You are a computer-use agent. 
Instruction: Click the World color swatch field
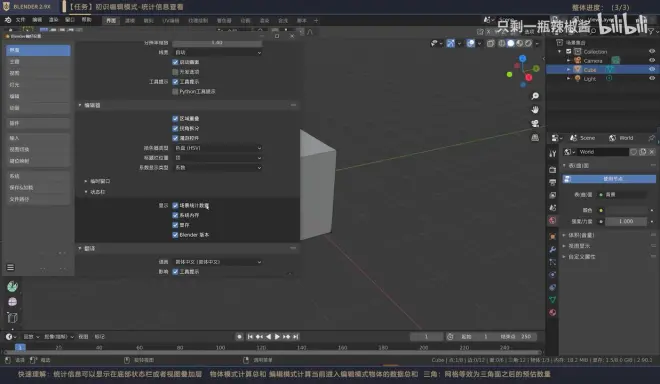pos(626,210)
